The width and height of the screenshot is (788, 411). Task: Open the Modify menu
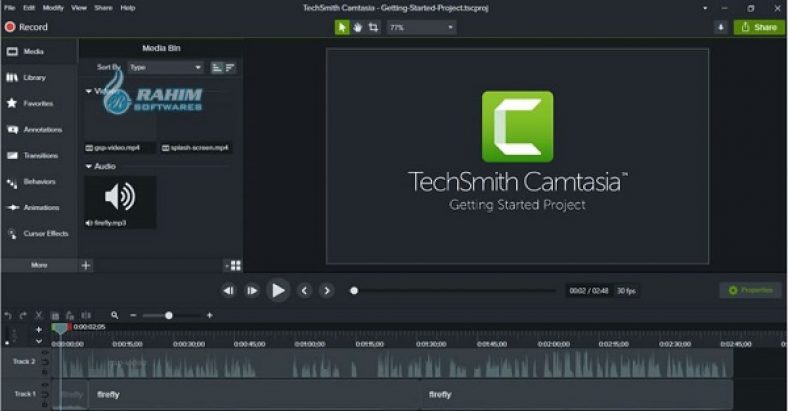coord(53,7)
